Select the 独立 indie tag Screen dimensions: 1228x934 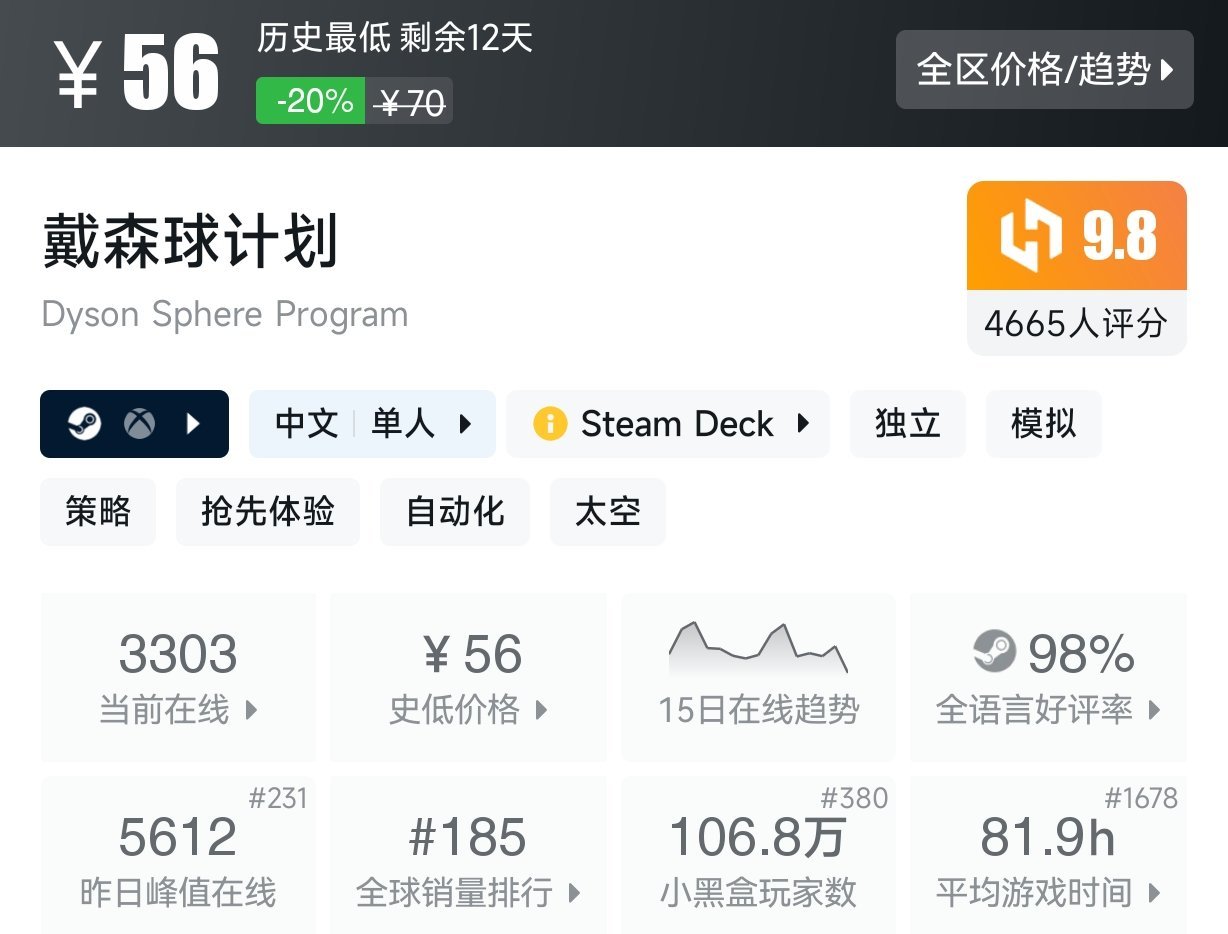click(908, 424)
